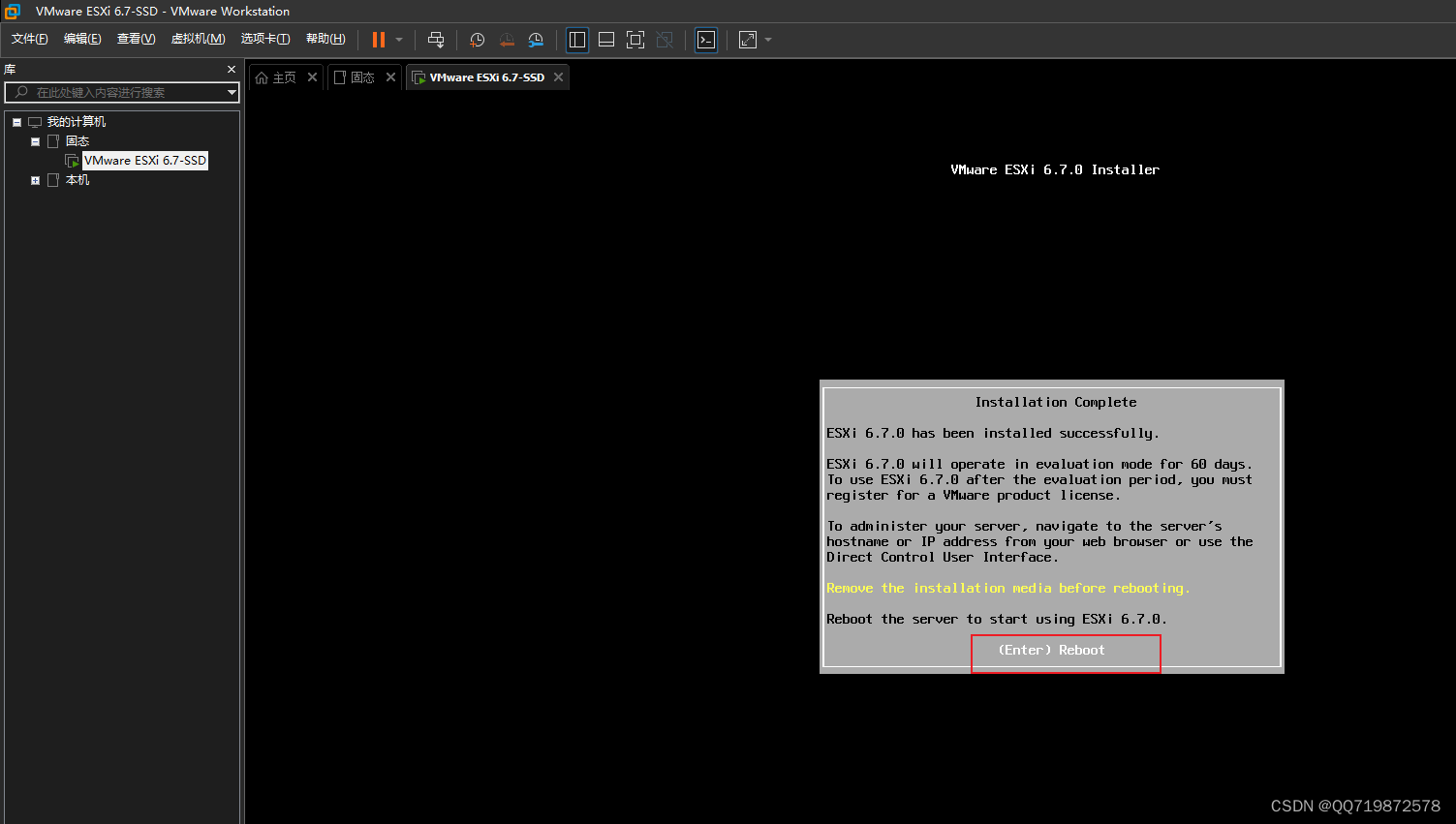
Task: Click the yellow 'Remove the installation media' warning
Action: pos(1007,589)
